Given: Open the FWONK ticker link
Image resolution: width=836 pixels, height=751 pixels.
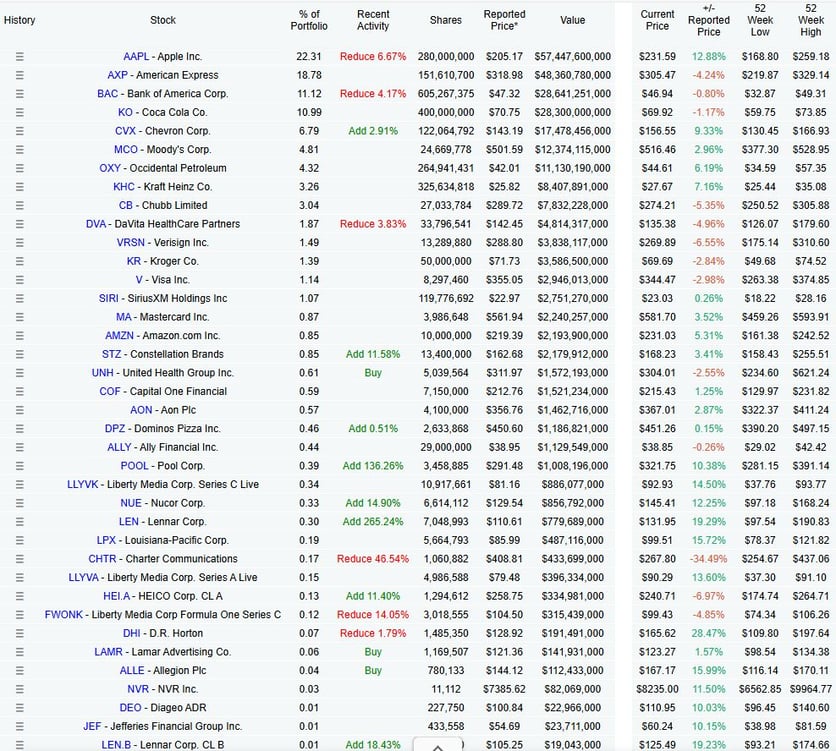Looking at the screenshot, I should coord(63,615).
